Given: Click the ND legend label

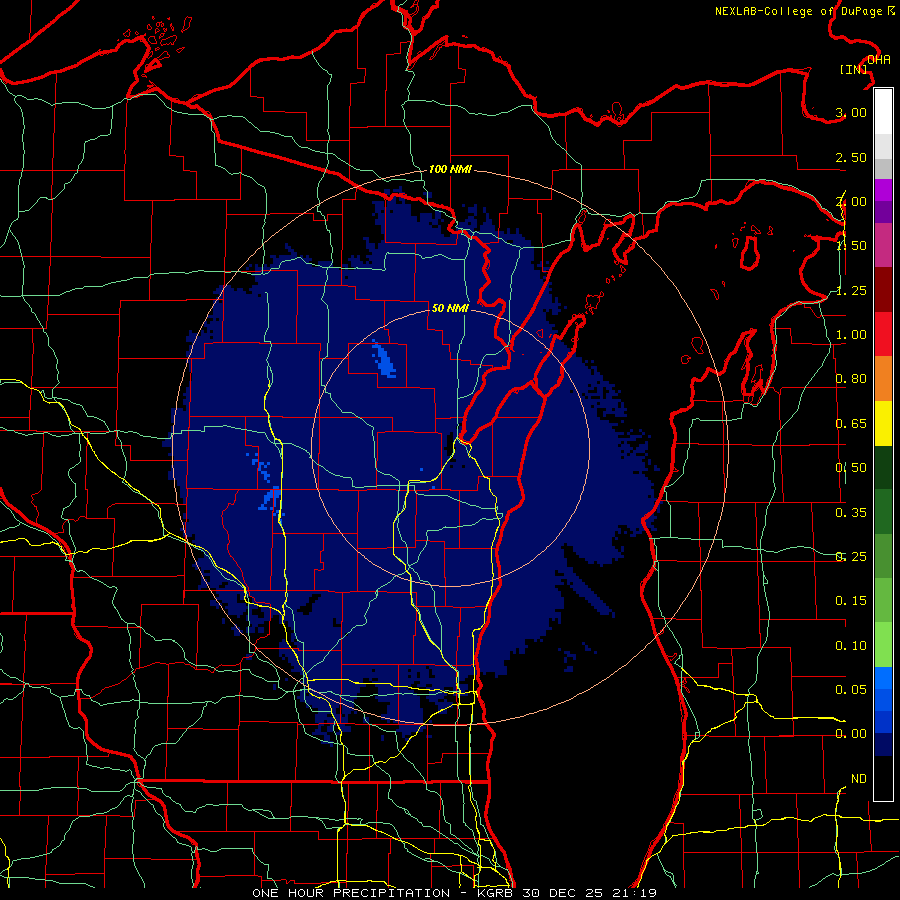Looking at the screenshot, I should tap(859, 779).
